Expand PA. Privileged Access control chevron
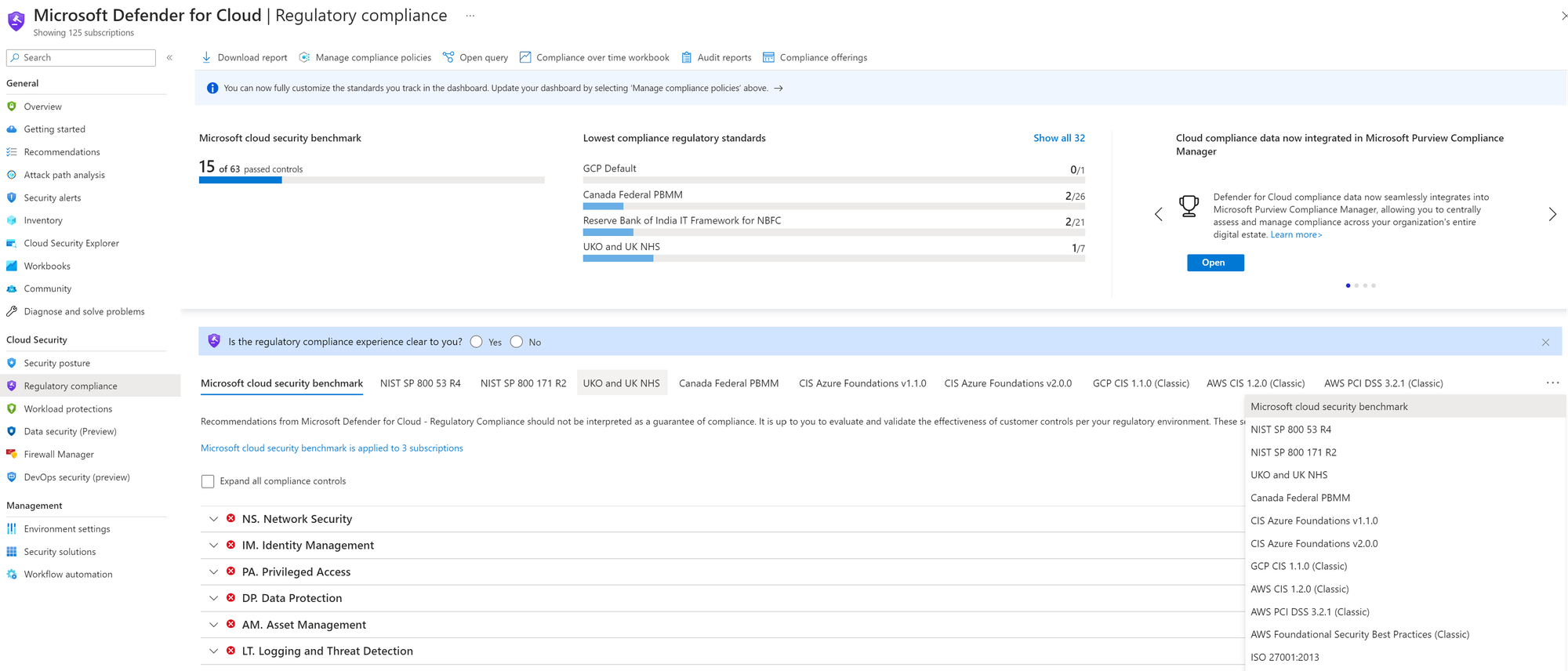The width and height of the screenshot is (1568, 671). 213,572
